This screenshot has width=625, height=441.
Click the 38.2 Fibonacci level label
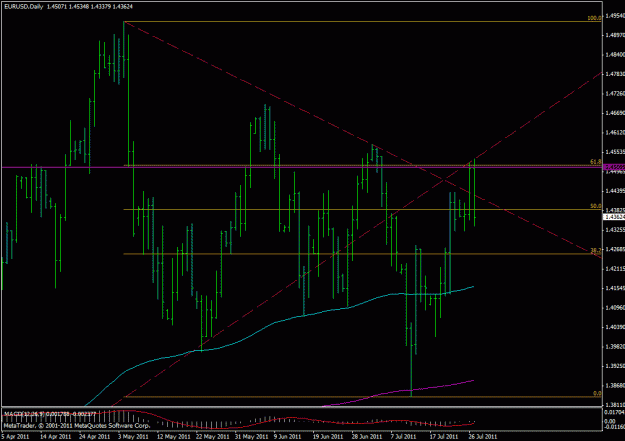pos(596,250)
